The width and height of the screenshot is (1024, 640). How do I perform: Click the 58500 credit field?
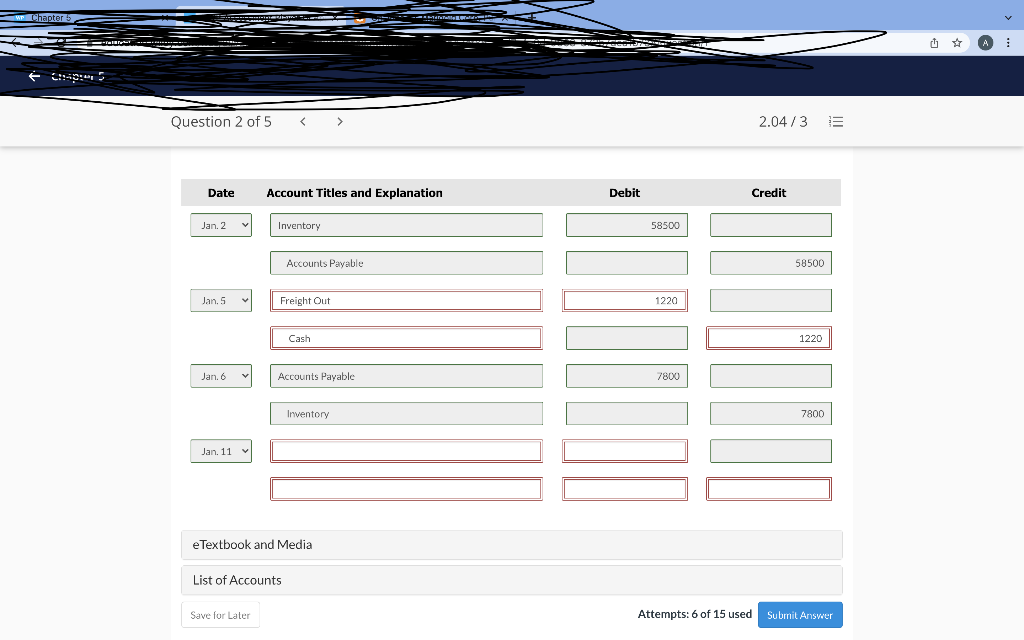click(771, 263)
